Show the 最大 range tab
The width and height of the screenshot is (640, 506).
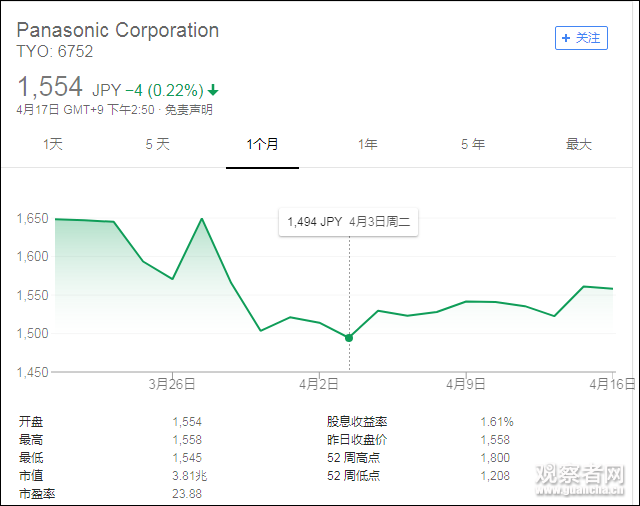[578, 144]
